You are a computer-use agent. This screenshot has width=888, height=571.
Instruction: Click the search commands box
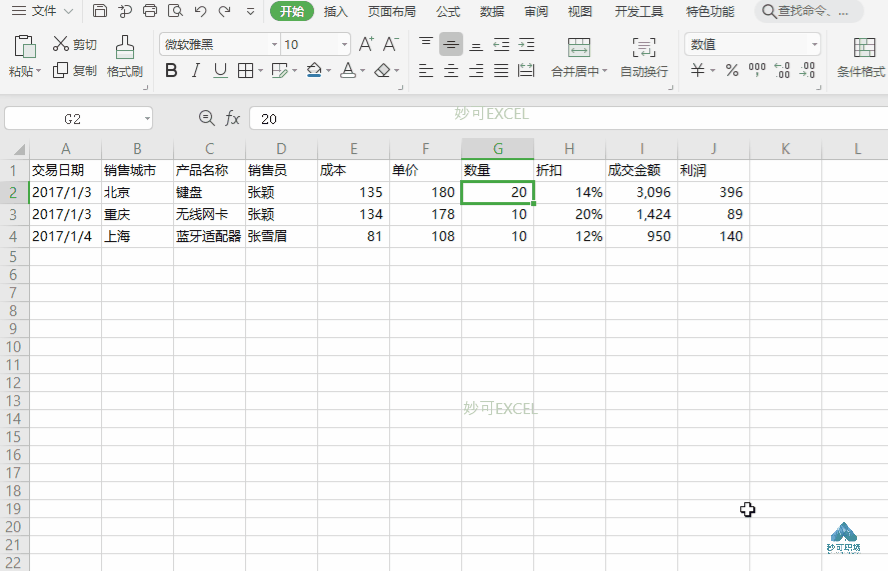[809, 11]
